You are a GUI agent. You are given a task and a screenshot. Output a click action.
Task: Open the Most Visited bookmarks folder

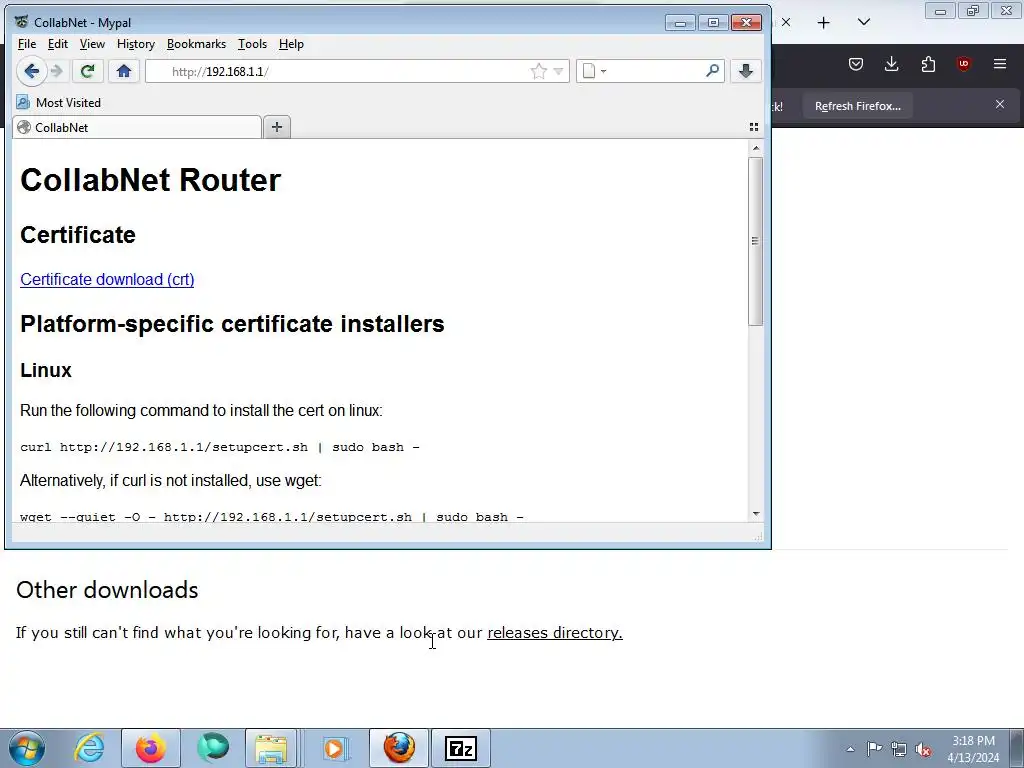click(59, 103)
